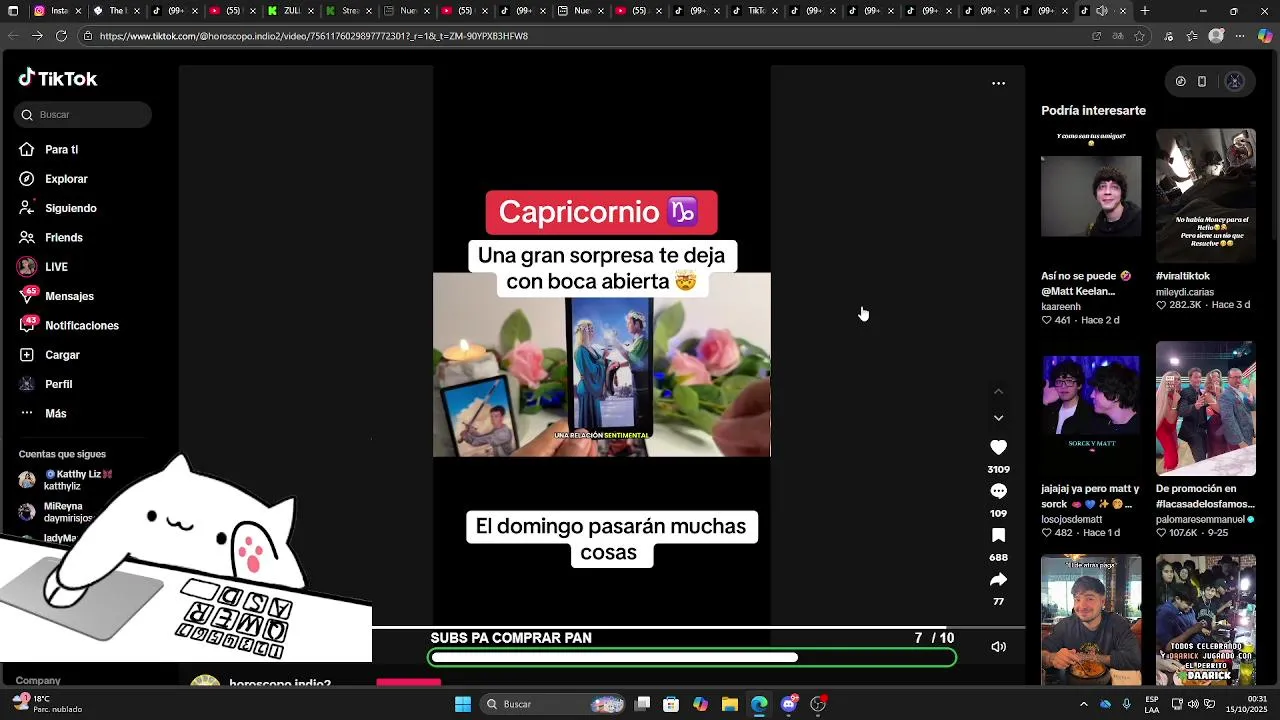Screen dimensions: 1280x720
Task: Open the 'Así no se puede' suggested video
Action: click(x=1091, y=196)
